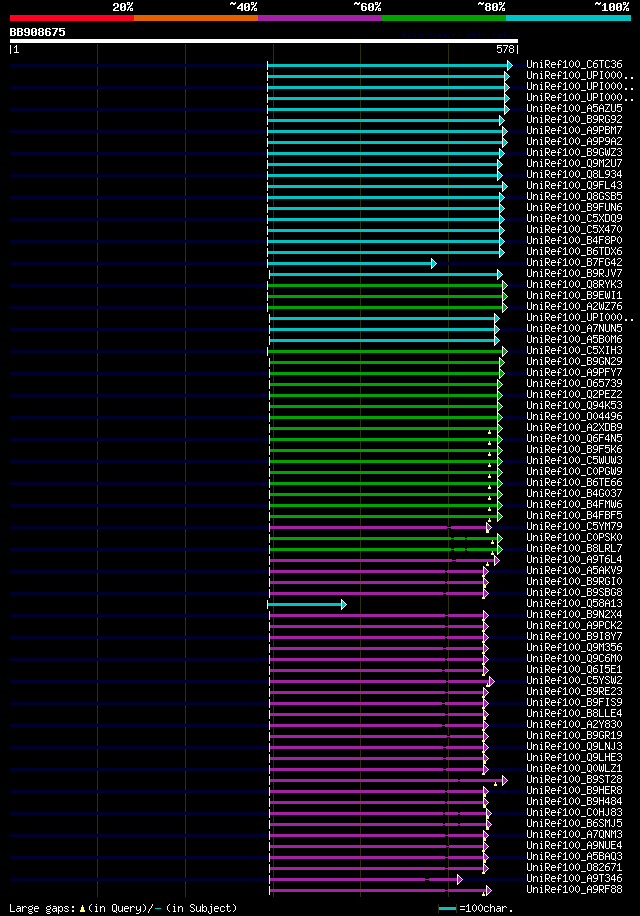Select the UniRef100_O82671 label
This screenshot has height=916, width=640.
(x=574, y=868)
